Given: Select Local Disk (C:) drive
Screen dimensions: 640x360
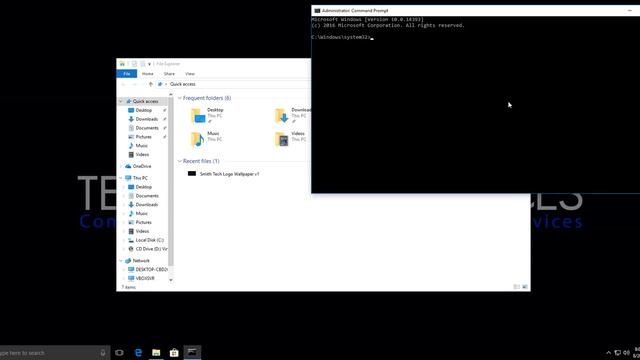Looking at the screenshot, I should [149, 240].
